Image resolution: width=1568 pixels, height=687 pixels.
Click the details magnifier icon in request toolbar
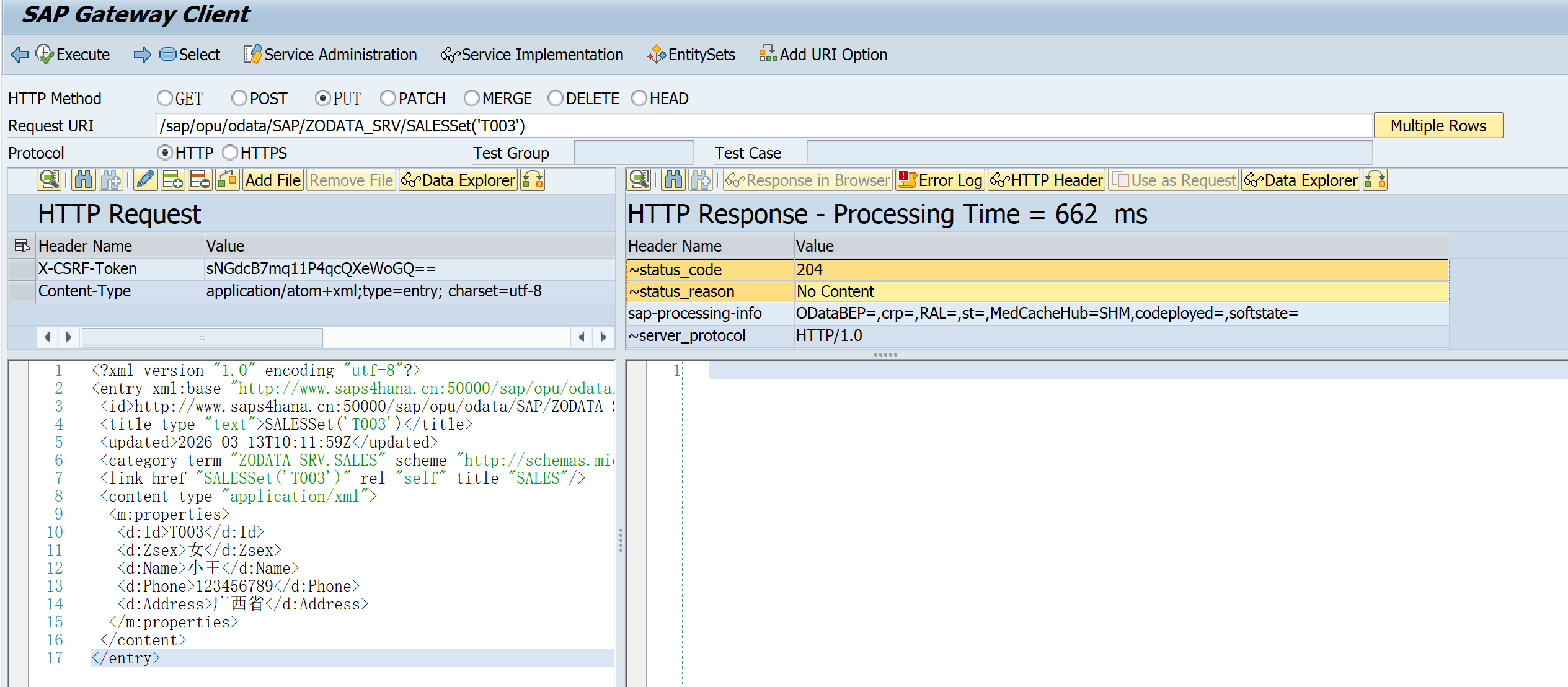(49, 180)
